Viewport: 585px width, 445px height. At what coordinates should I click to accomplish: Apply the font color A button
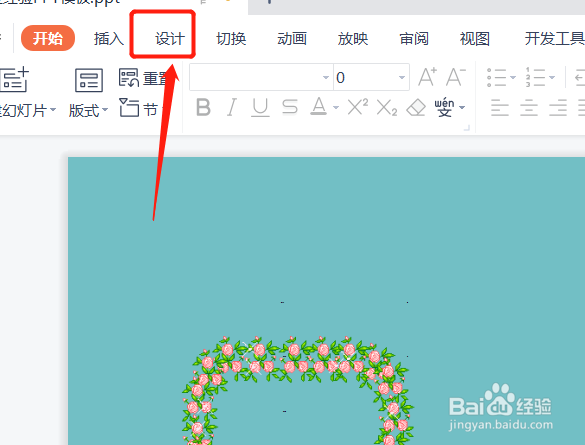[x=319, y=107]
